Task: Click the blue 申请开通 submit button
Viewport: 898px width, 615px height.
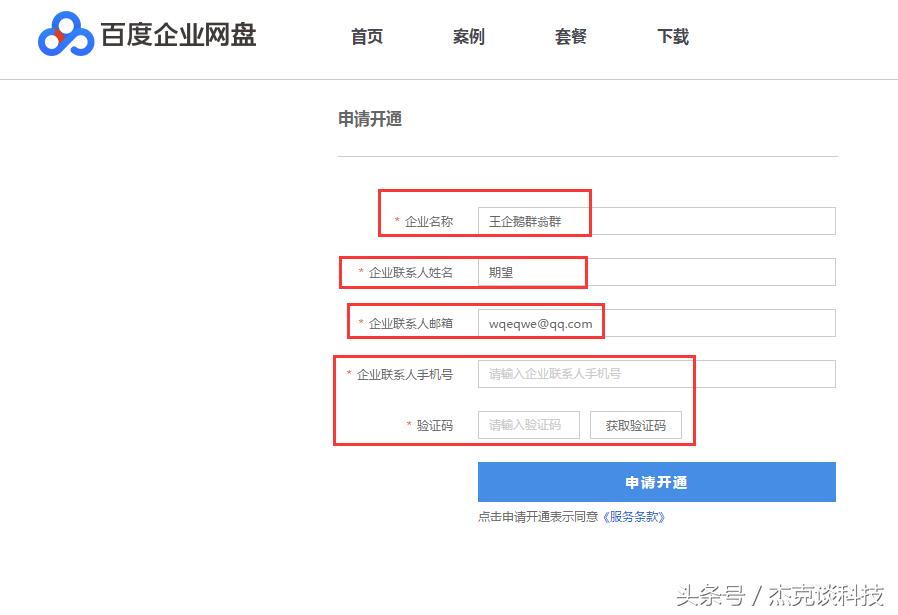Action: [657, 481]
